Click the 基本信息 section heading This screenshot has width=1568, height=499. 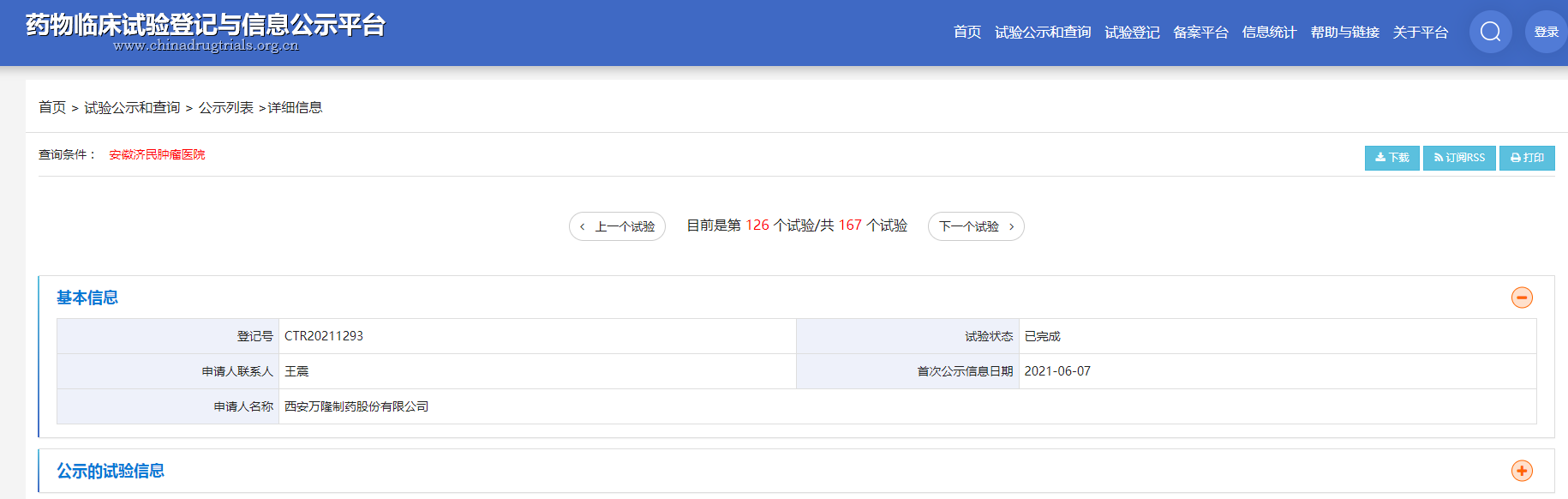point(87,298)
